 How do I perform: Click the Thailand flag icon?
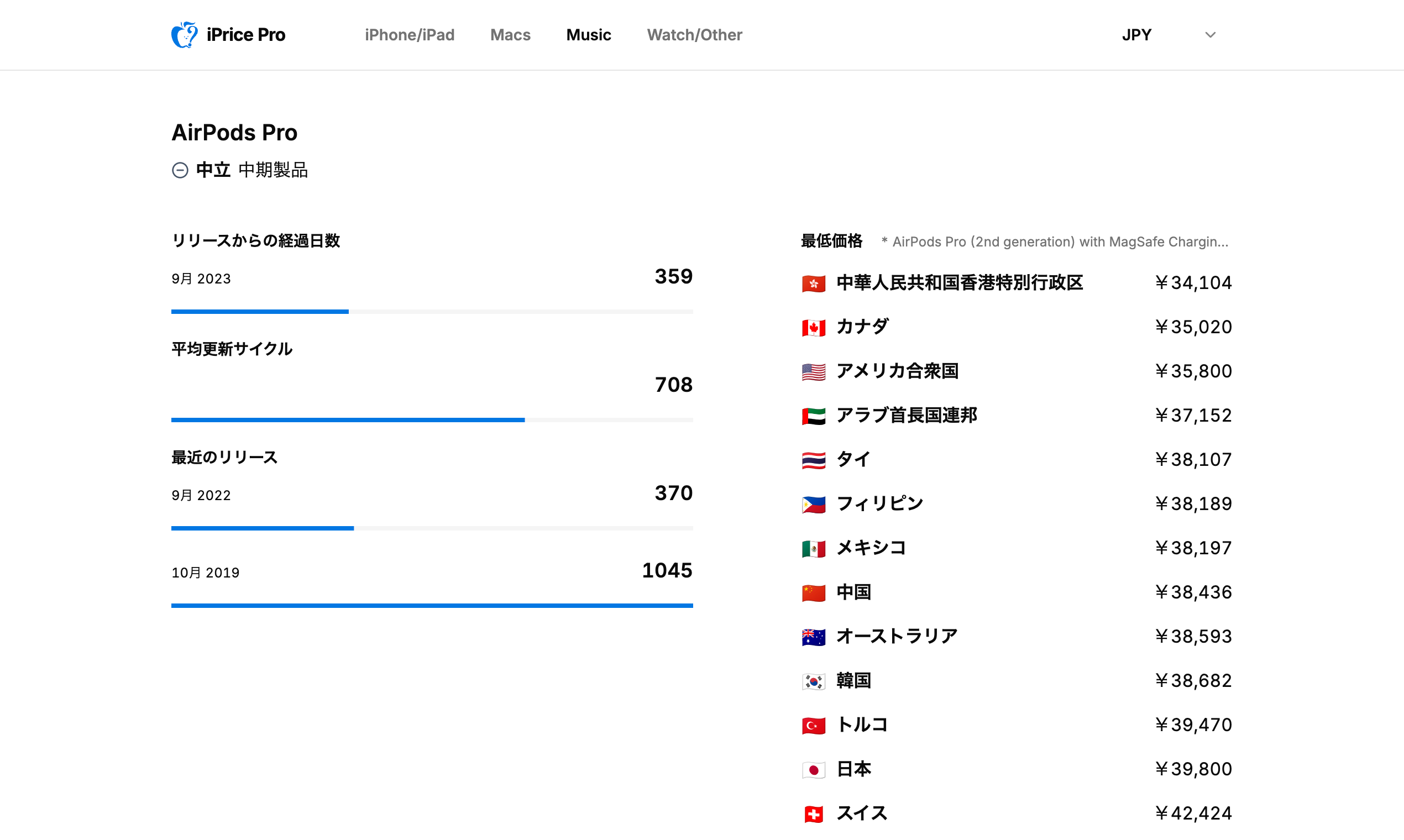point(813,460)
